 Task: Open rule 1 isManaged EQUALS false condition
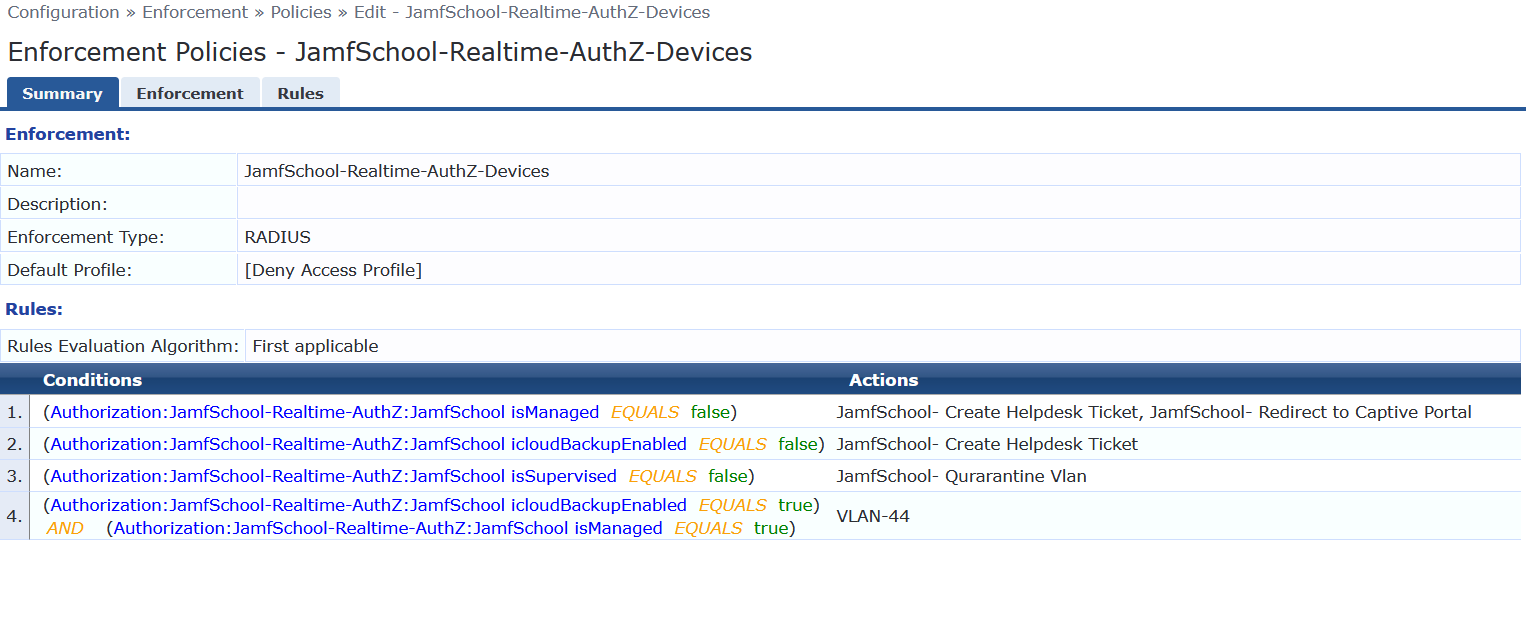coord(390,412)
